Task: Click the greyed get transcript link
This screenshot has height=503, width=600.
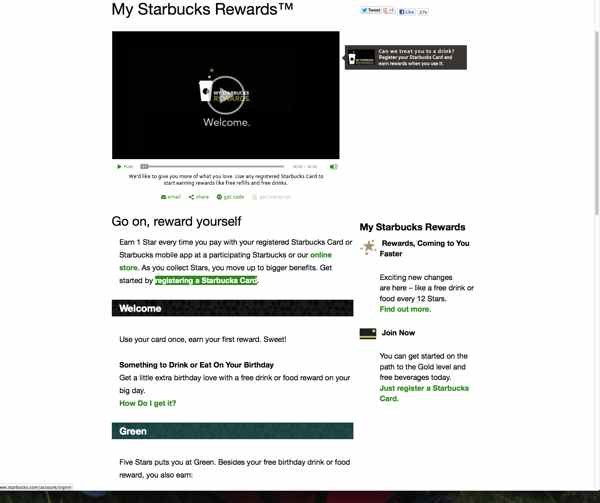Action: pos(272,197)
